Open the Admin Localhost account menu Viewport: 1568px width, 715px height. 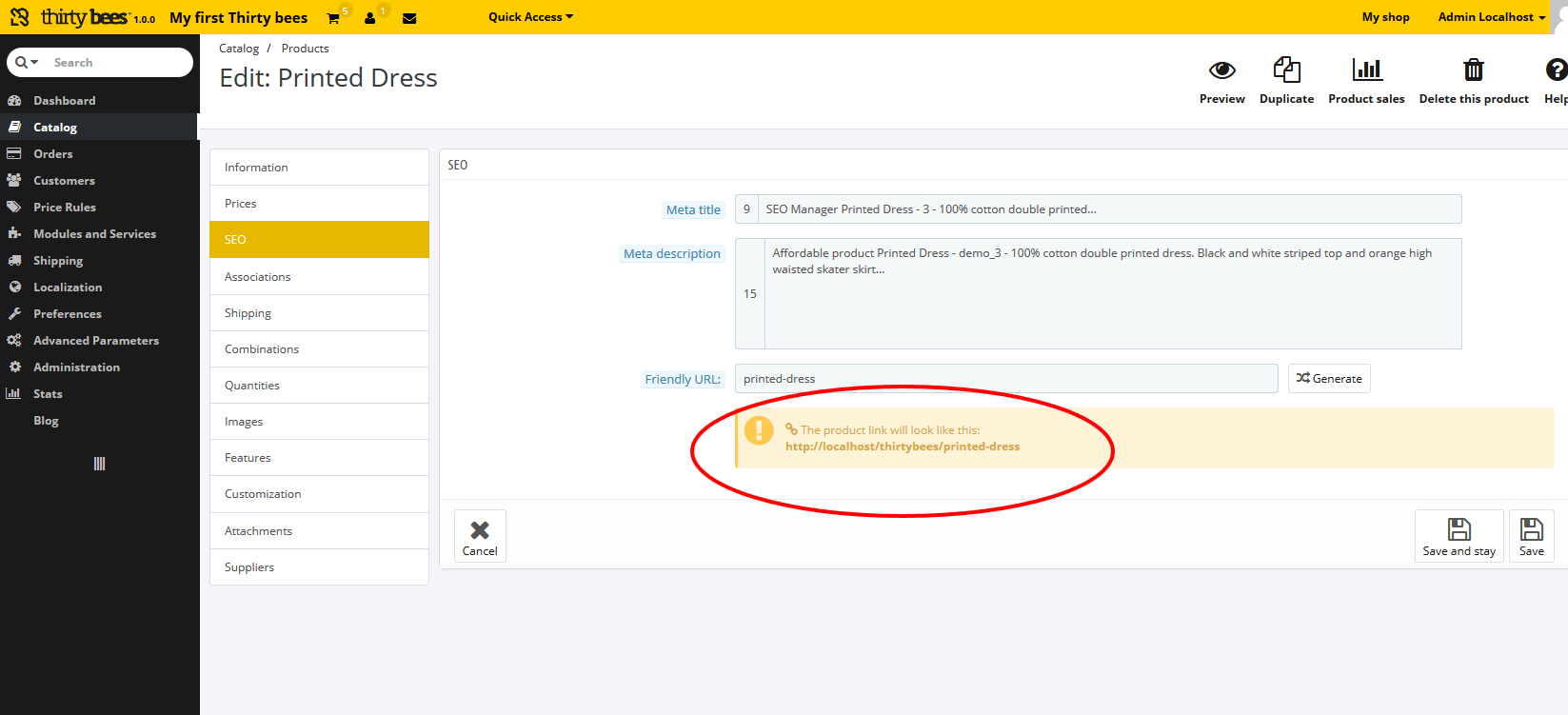click(1492, 17)
